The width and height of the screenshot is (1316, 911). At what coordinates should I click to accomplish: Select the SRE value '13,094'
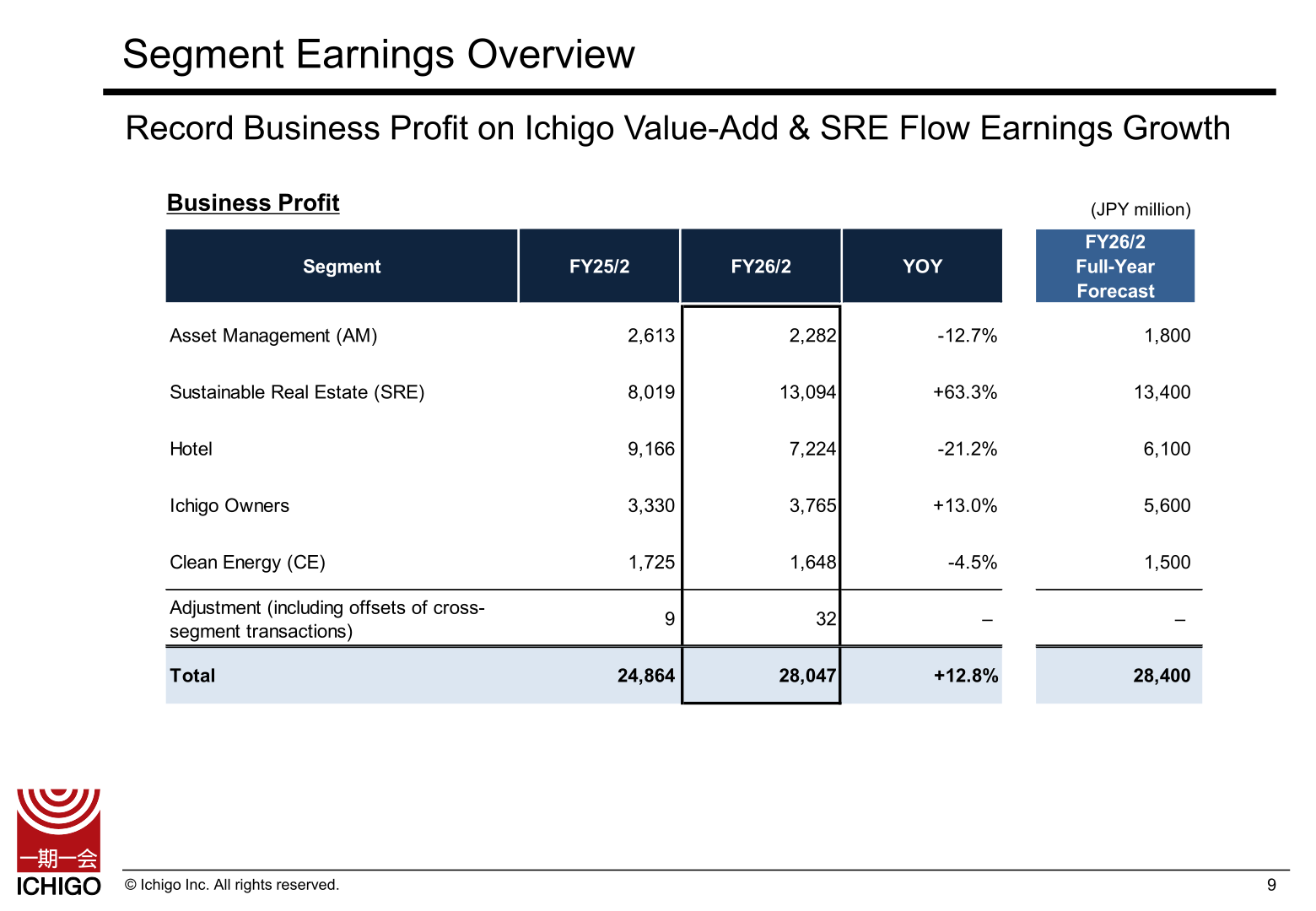click(807, 392)
